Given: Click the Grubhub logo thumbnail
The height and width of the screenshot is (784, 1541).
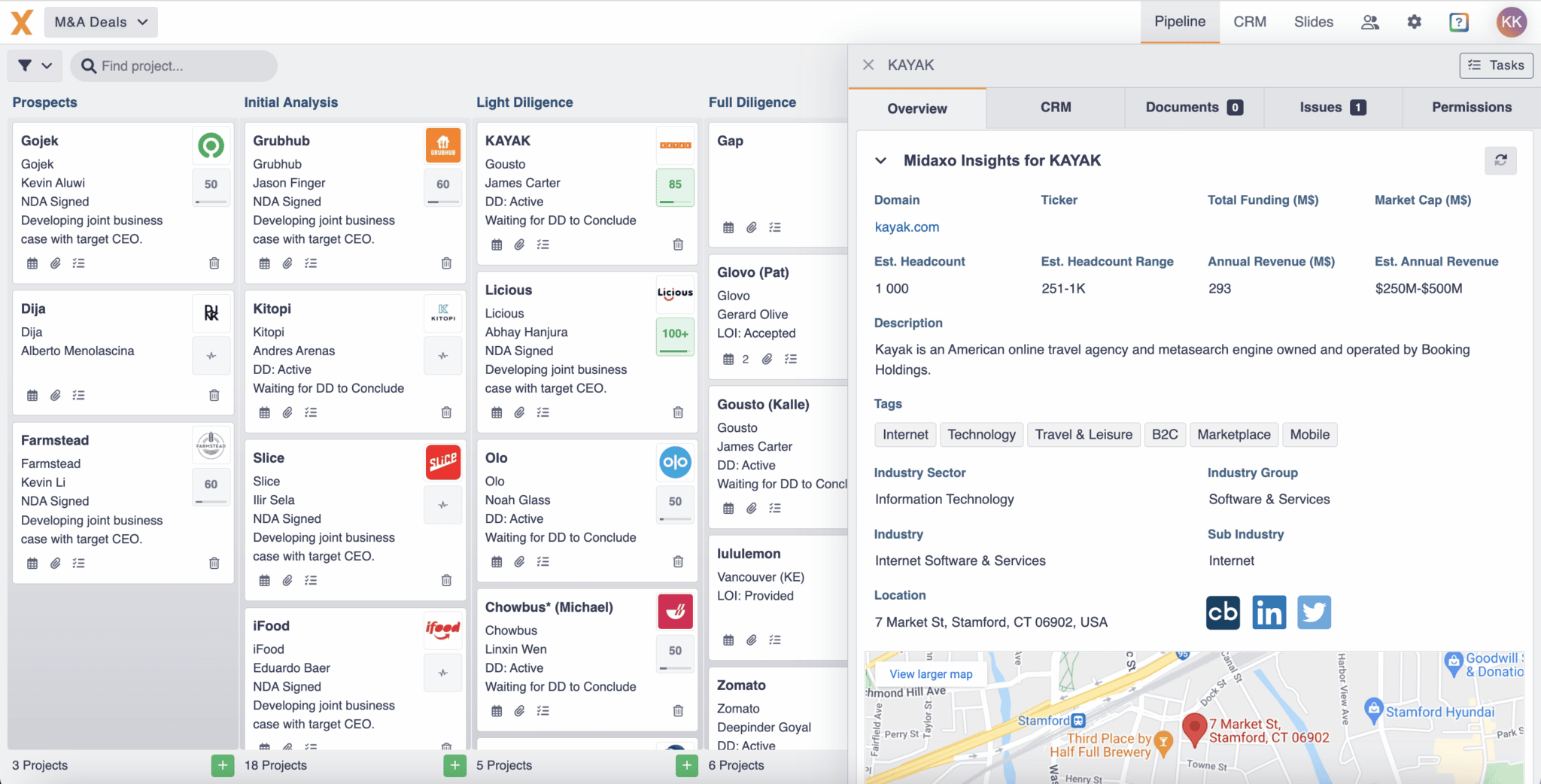Looking at the screenshot, I should (x=443, y=145).
